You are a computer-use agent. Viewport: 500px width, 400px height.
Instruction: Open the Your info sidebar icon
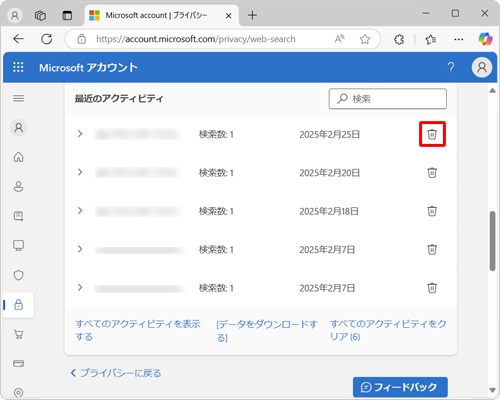click(19, 186)
